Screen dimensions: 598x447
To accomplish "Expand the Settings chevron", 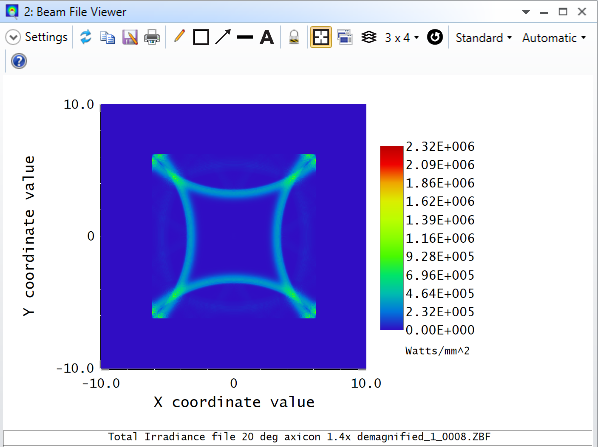I will coord(13,37).
